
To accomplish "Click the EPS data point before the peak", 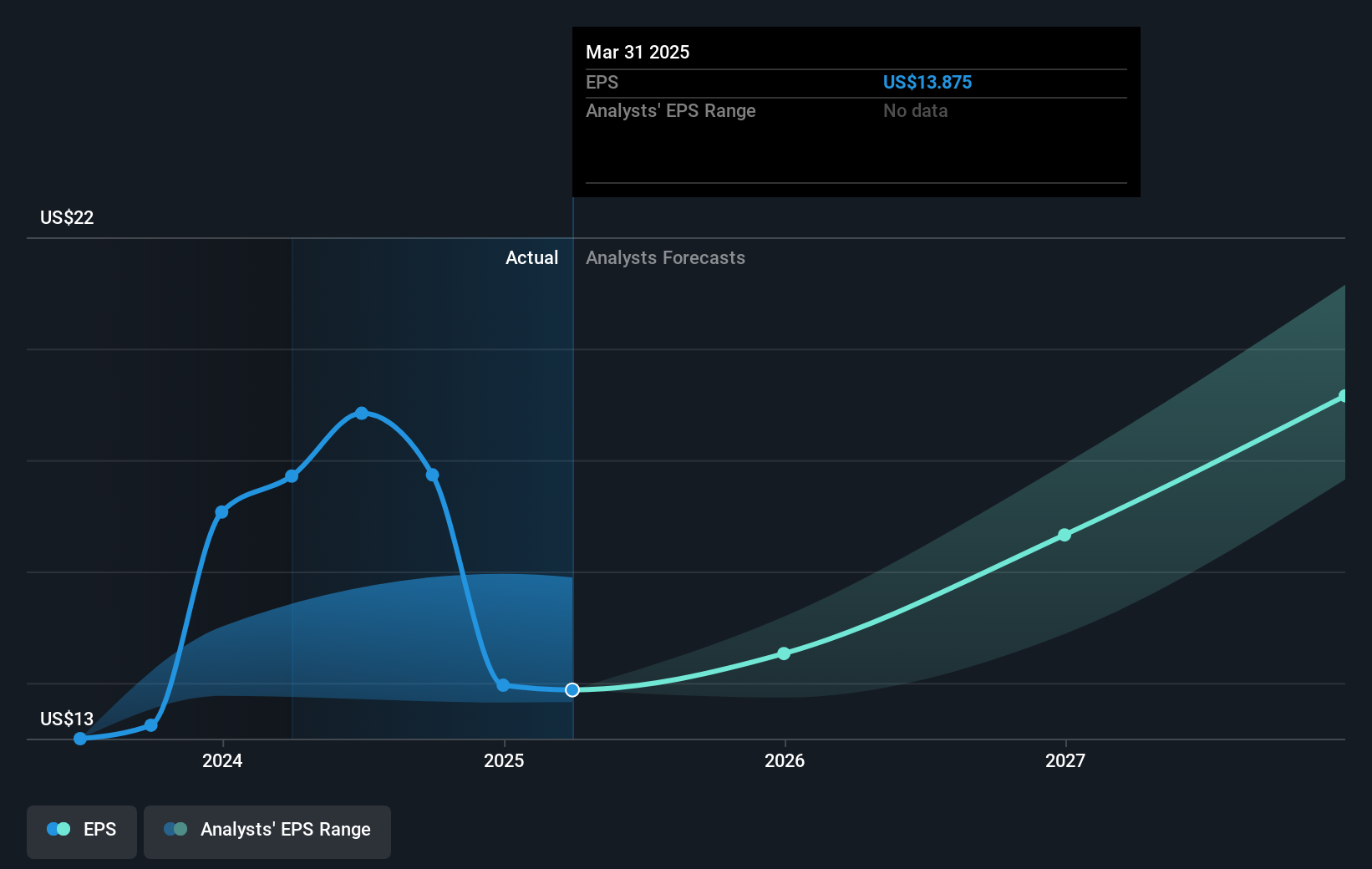I will pyautogui.click(x=292, y=476).
